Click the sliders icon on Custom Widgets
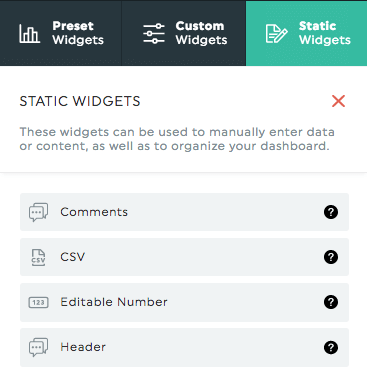 (154, 34)
